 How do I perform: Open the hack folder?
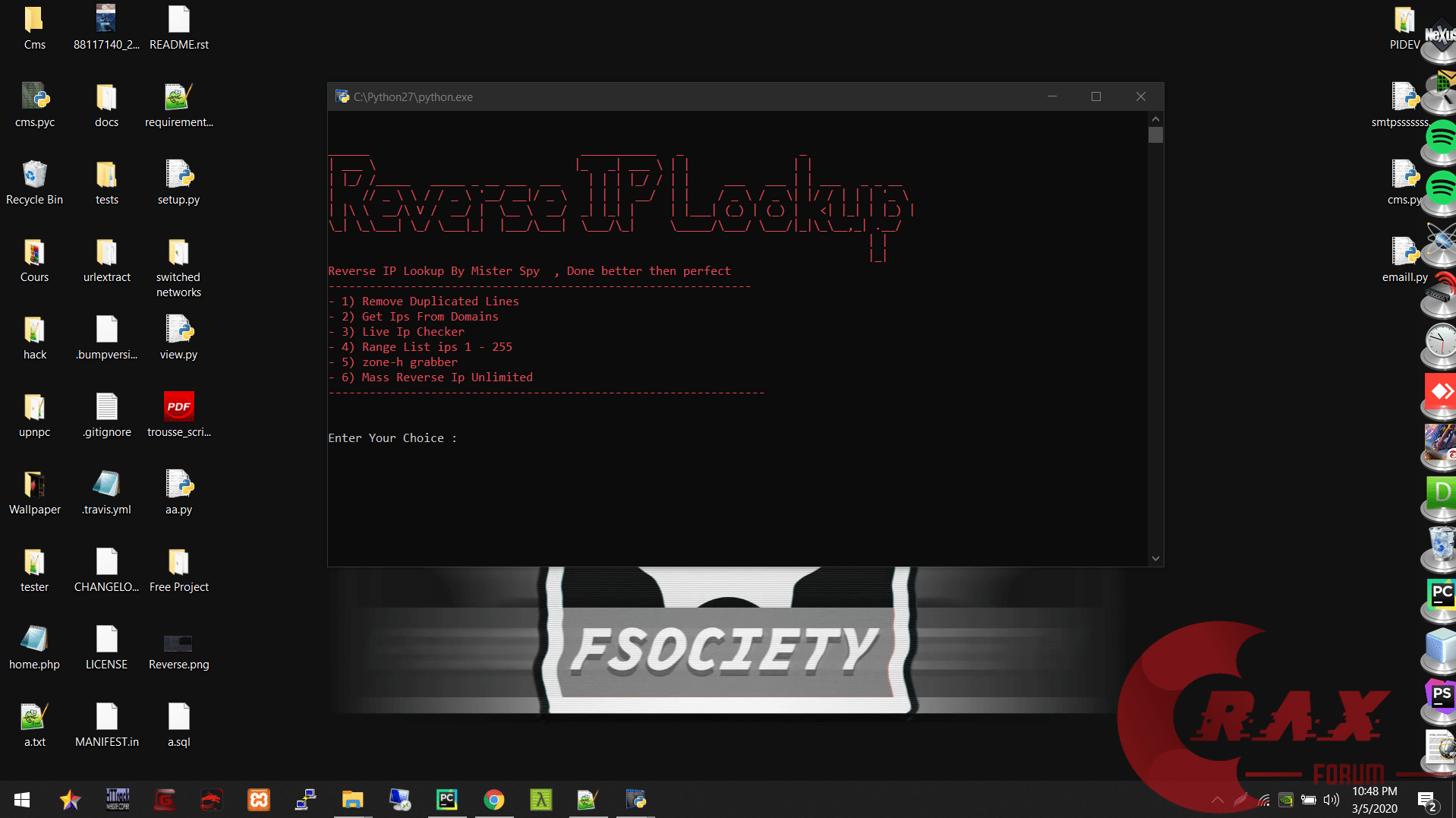coord(34,338)
